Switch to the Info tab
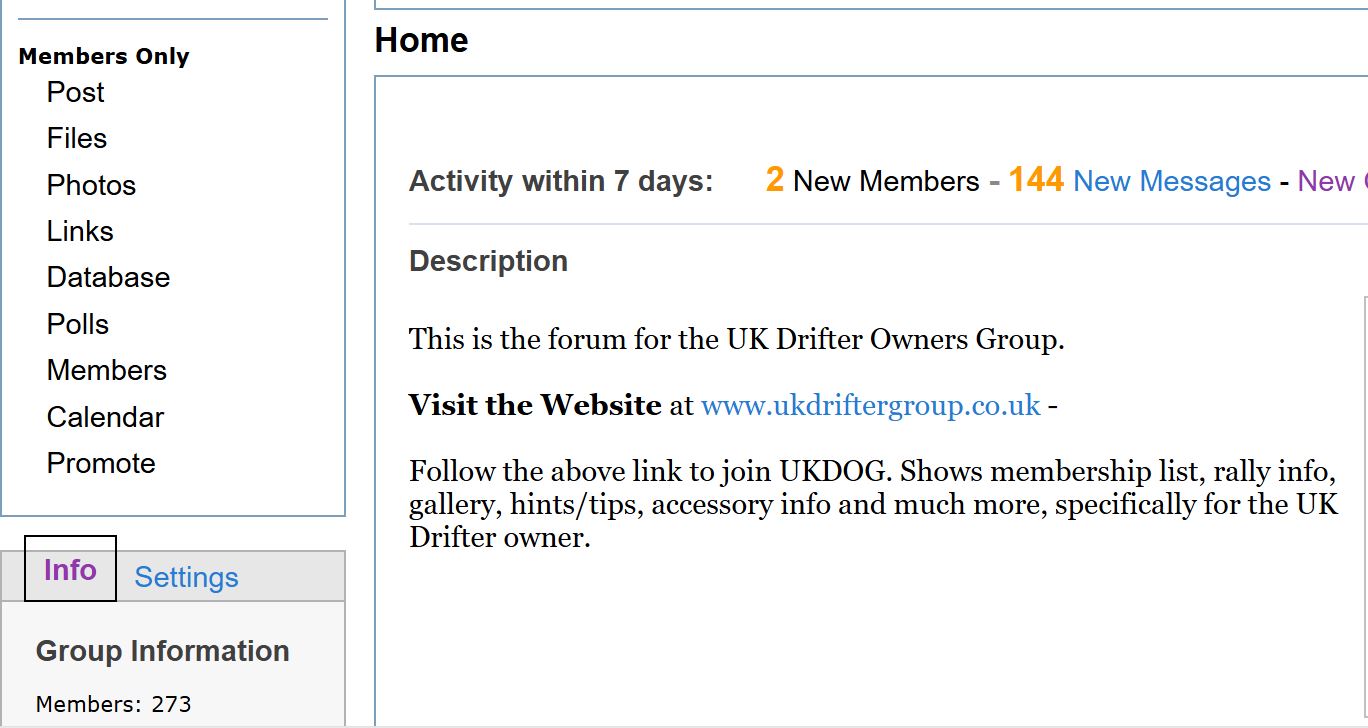 [70, 570]
